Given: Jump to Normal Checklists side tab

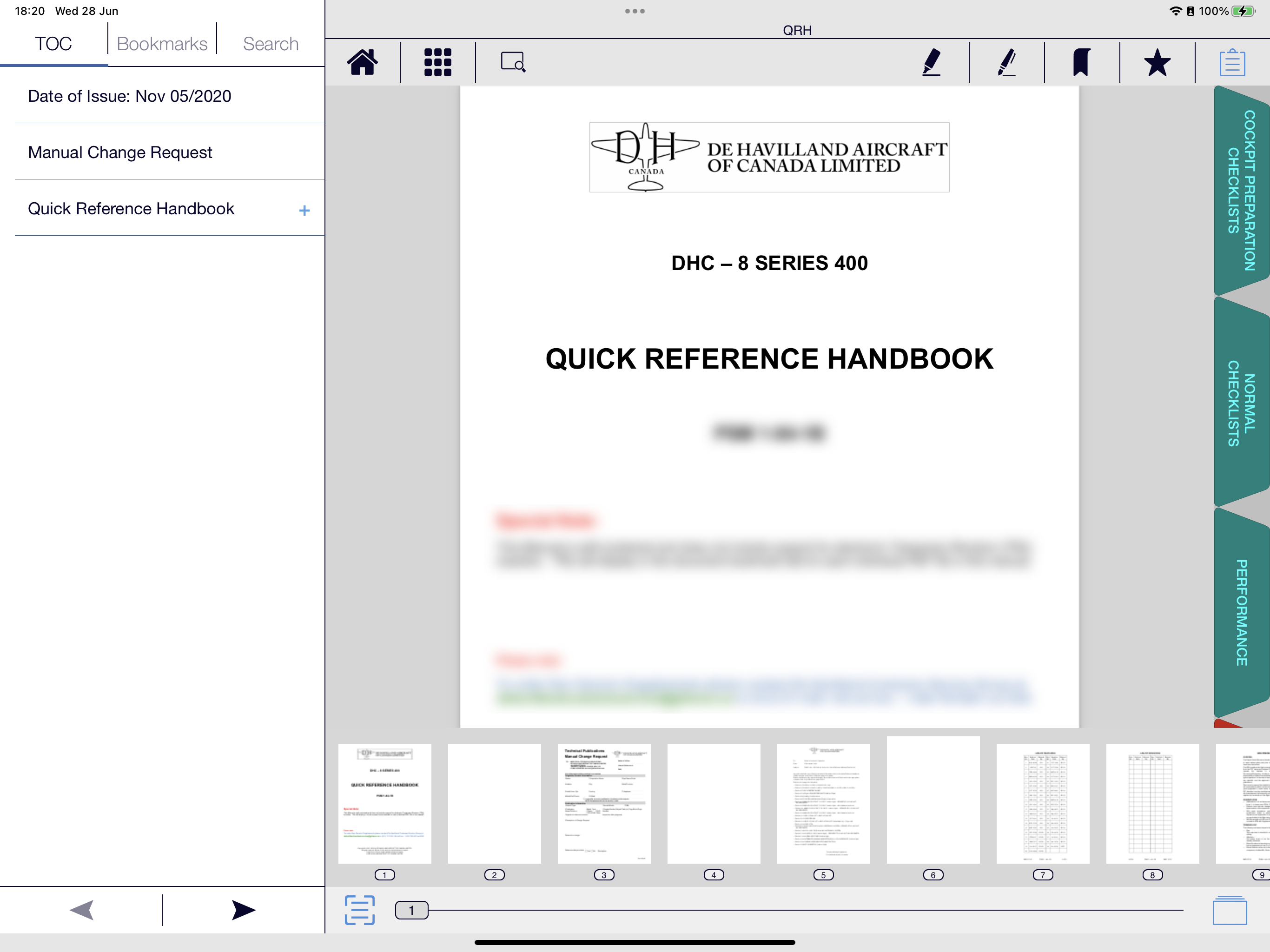Looking at the screenshot, I should [x=1241, y=403].
